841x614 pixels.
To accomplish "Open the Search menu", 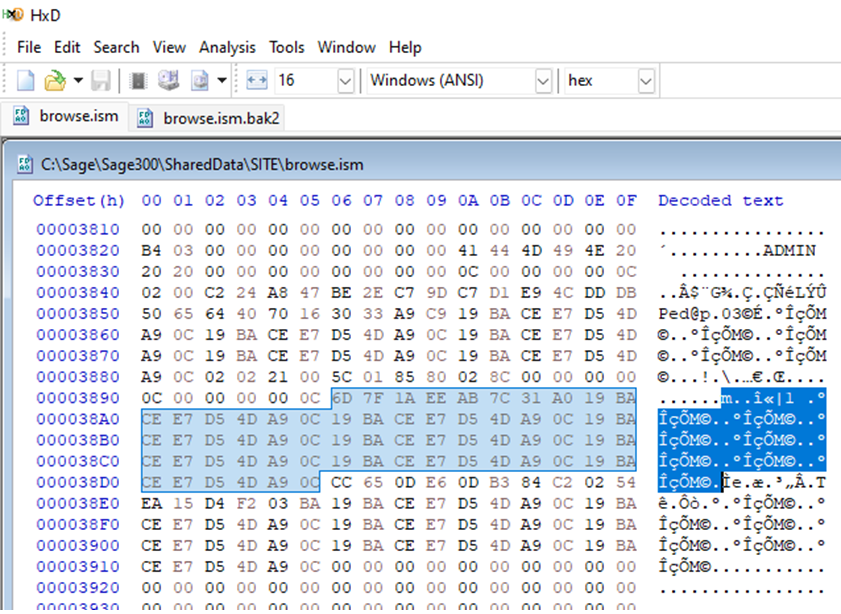I will 117,47.
